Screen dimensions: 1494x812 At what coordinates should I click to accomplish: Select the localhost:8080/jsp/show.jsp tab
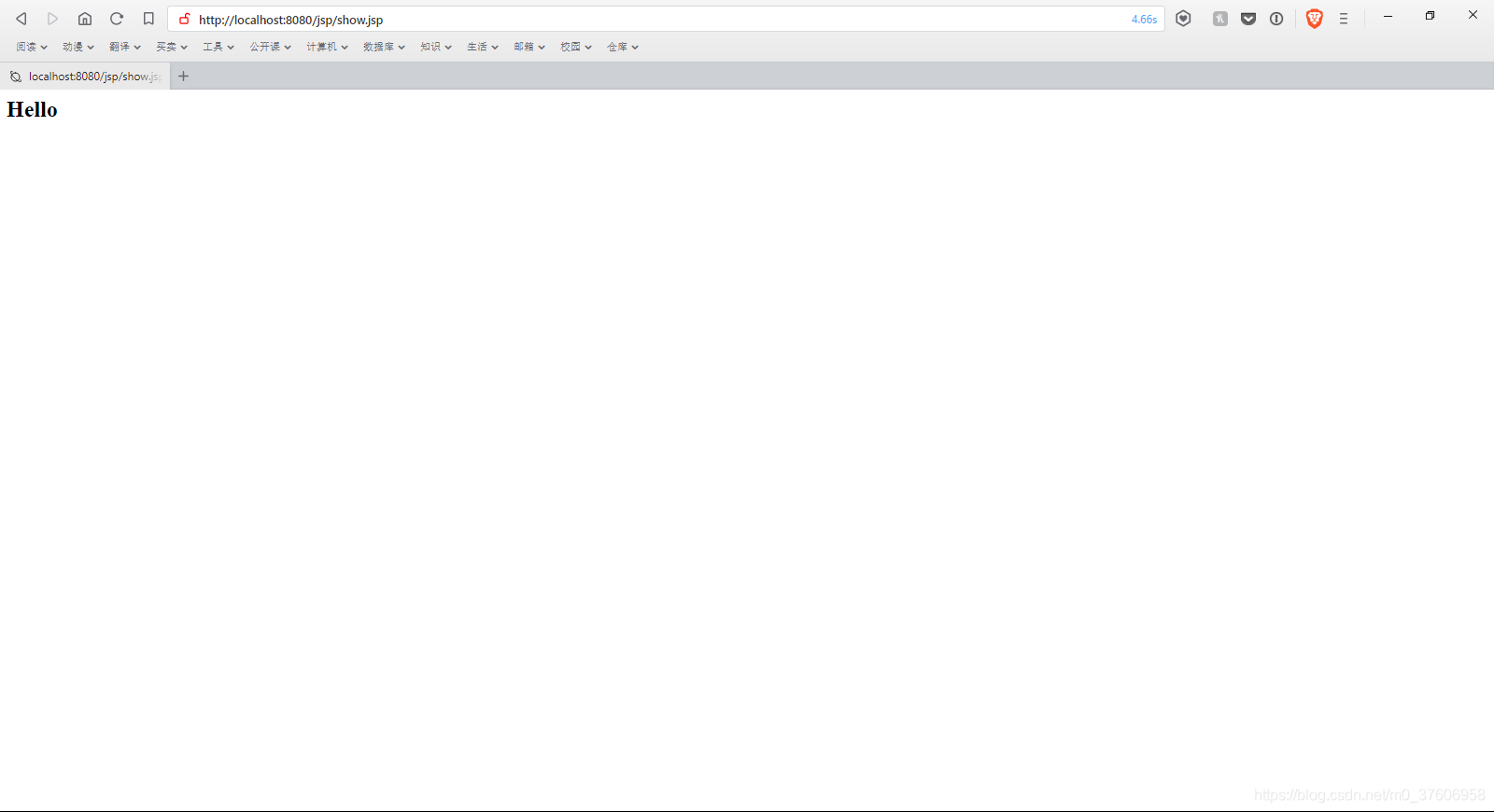pyautogui.click(x=85, y=77)
